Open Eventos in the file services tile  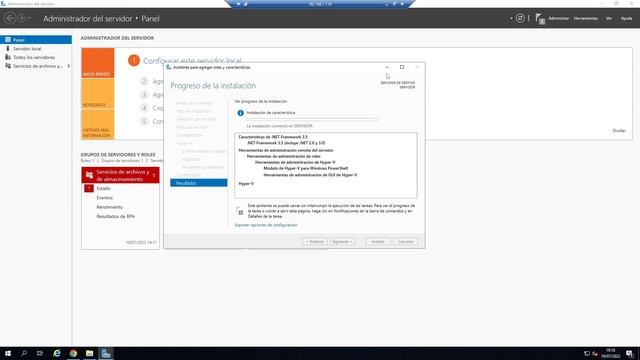pos(104,198)
